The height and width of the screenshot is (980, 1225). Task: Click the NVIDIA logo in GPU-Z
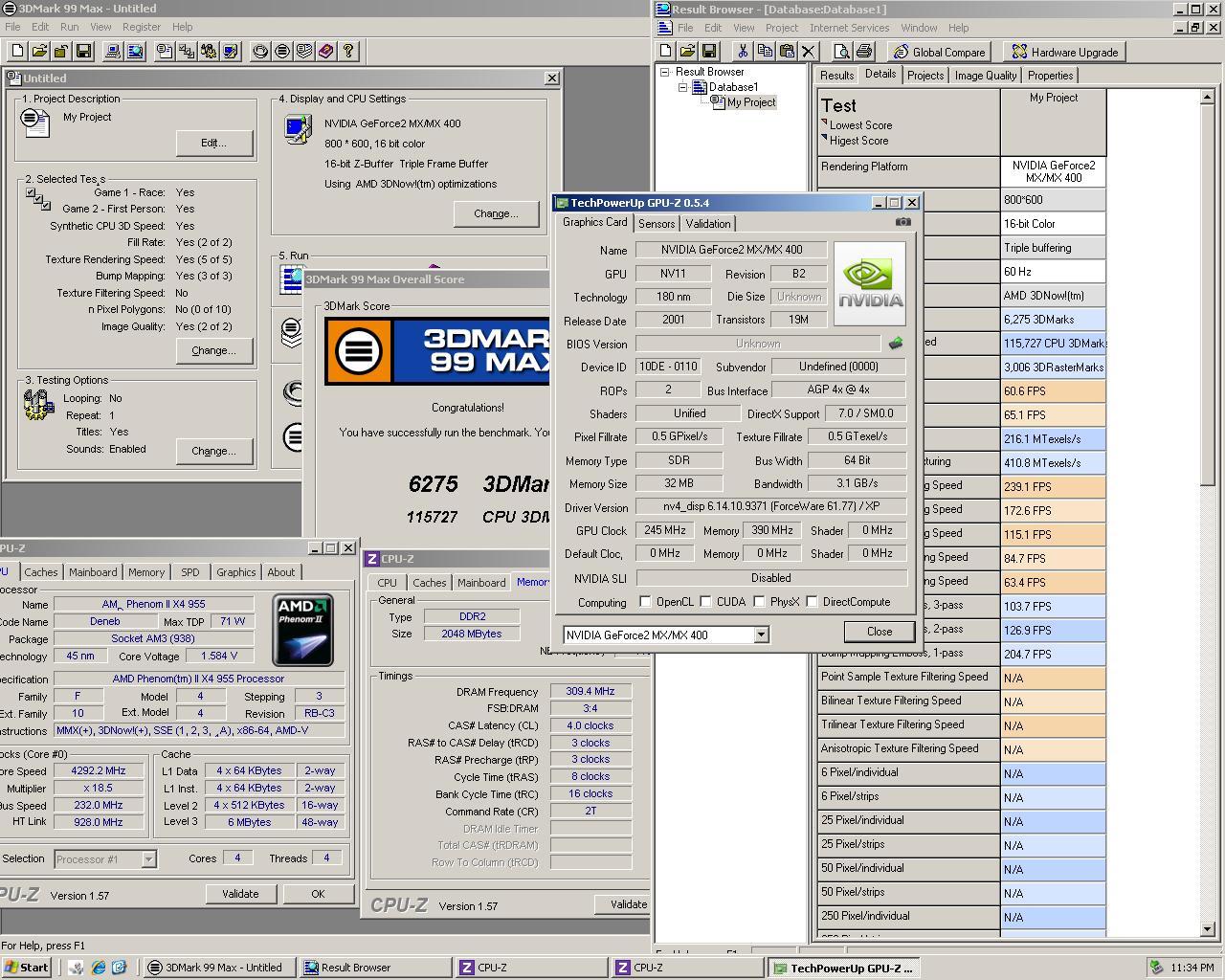[x=869, y=284]
